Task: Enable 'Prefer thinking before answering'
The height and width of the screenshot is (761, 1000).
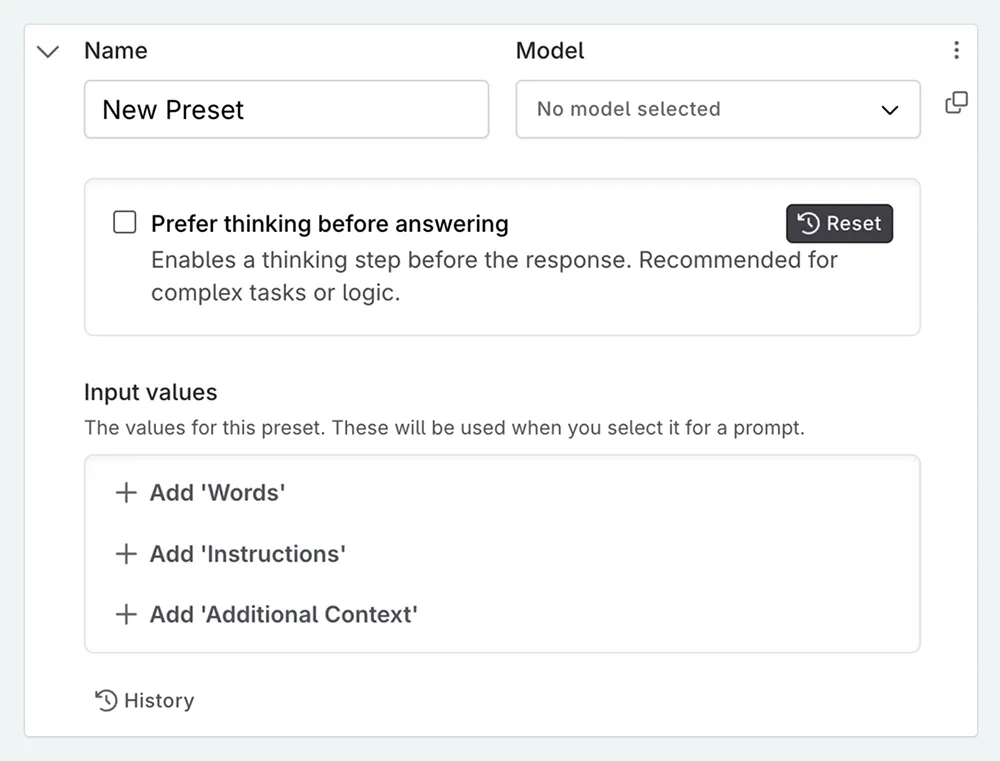Action: coord(124,222)
